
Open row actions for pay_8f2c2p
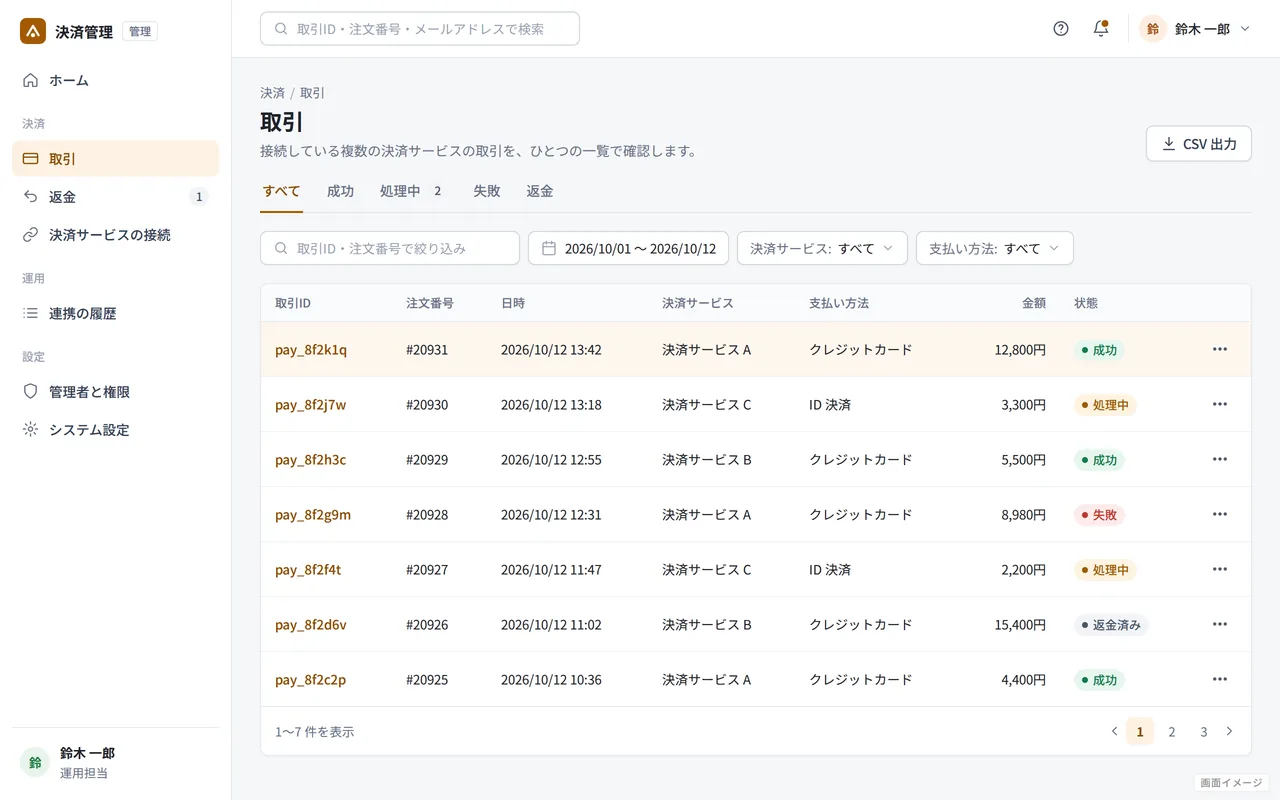pyautogui.click(x=1220, y=680)
